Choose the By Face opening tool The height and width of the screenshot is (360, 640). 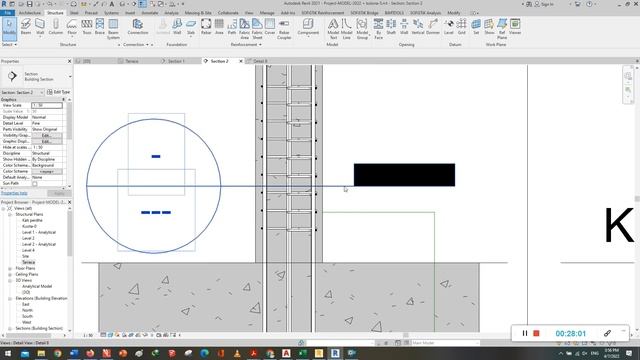pos(378,29)
